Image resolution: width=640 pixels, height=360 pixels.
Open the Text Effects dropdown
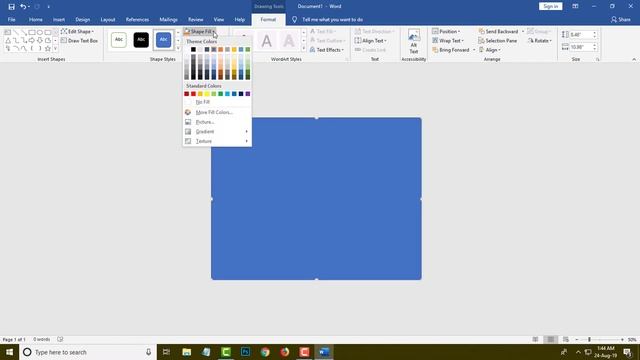pyautogui.click(x=327, y=50)
